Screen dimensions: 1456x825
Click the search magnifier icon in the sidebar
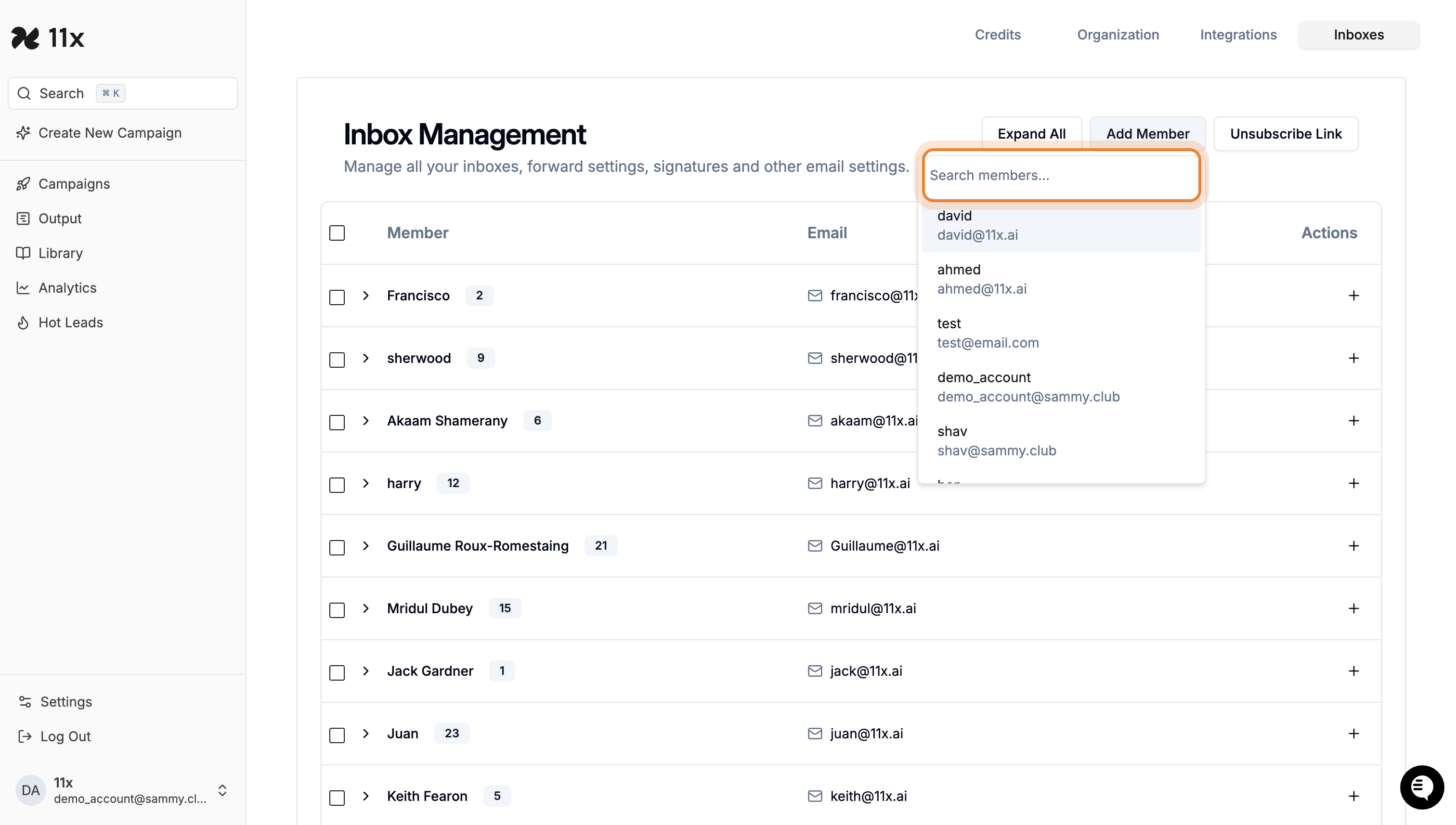click(x=24, y=93)
